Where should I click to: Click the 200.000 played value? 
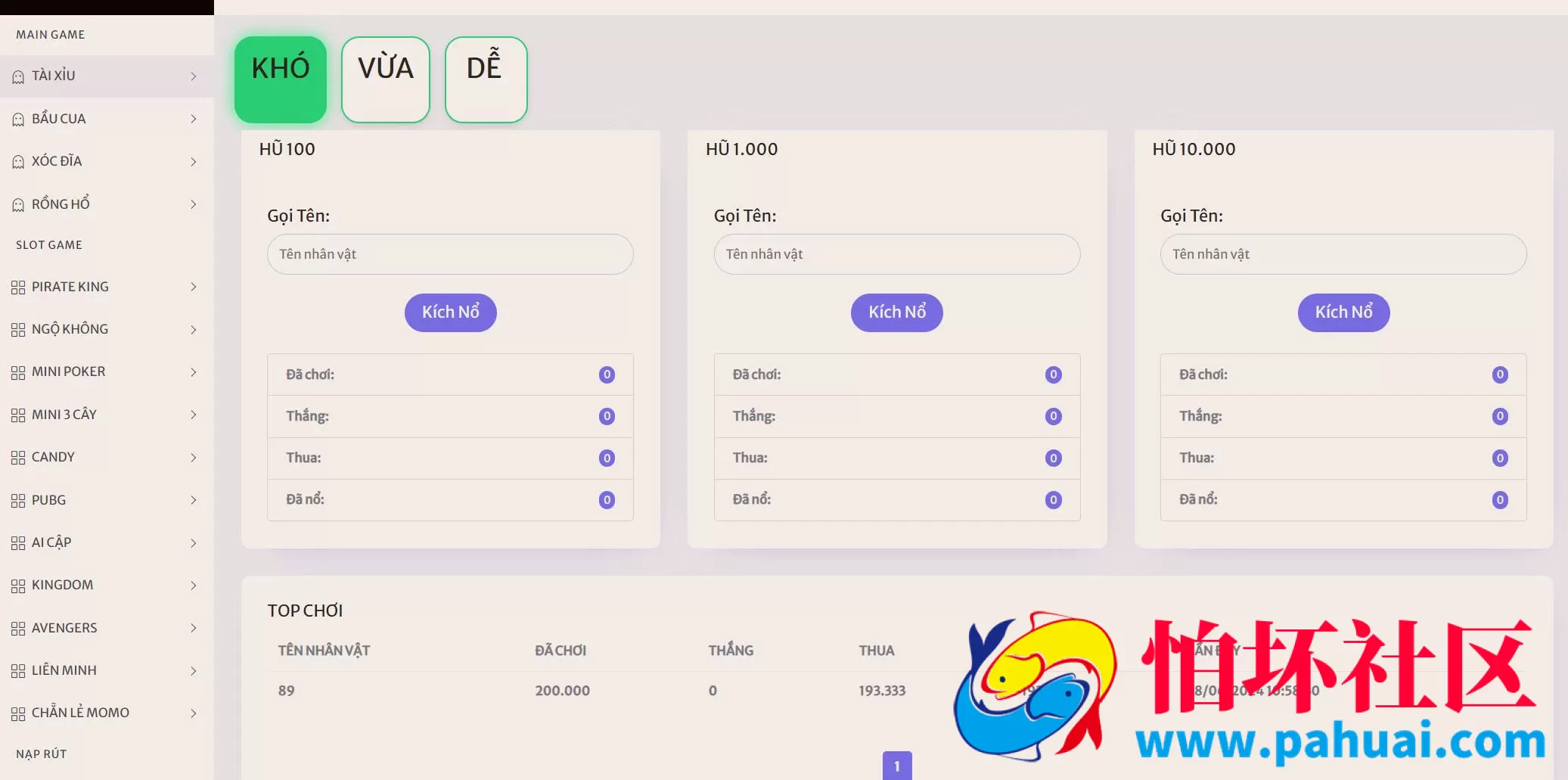(562, 691)
